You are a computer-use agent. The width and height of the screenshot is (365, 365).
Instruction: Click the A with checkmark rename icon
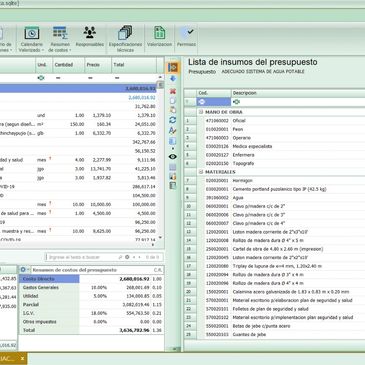tap(173, 131)
